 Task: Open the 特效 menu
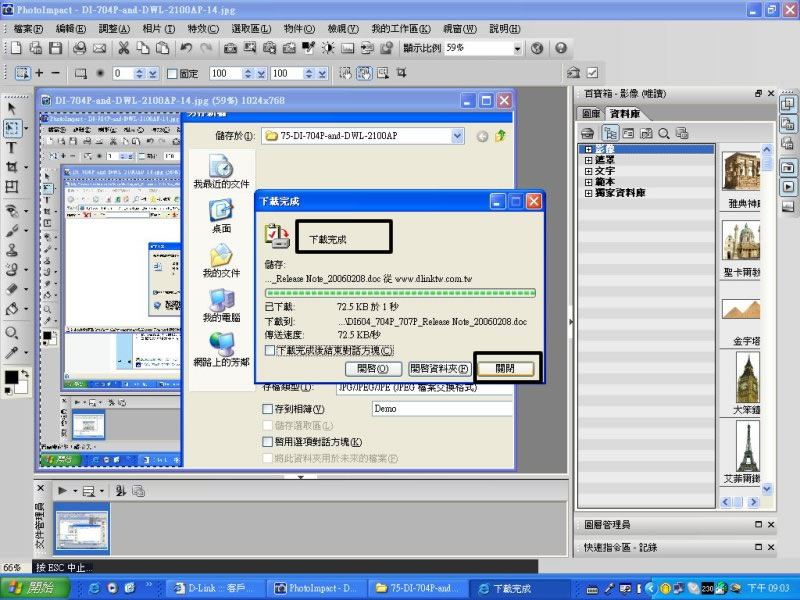click(203, 29)
